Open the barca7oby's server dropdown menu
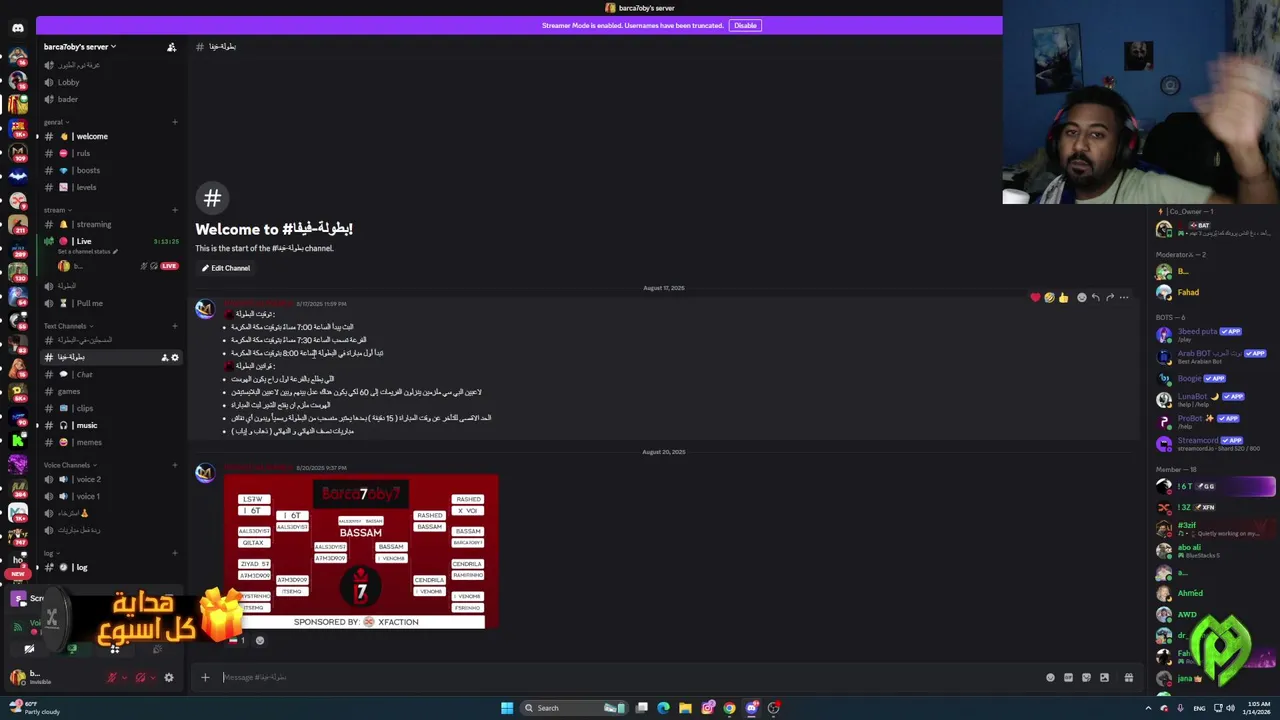Screen dimensions: 1280x720 coord(80,46)
